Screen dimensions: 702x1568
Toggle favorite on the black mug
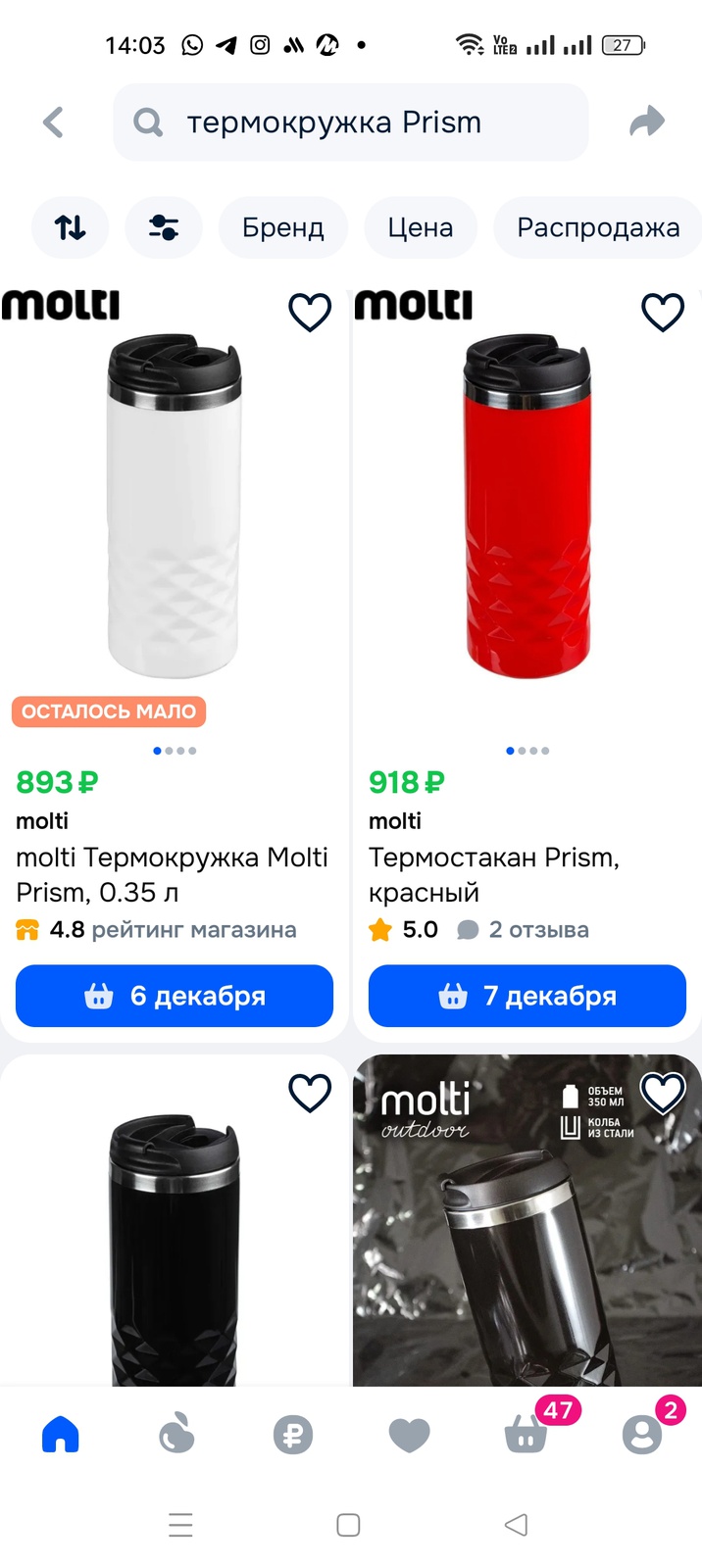(x=310, y=1093)
